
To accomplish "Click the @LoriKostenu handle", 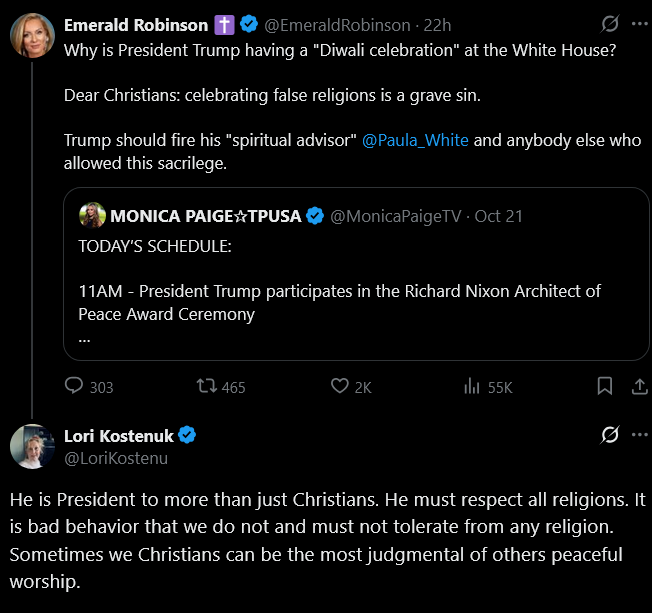I will click(116, 458).
